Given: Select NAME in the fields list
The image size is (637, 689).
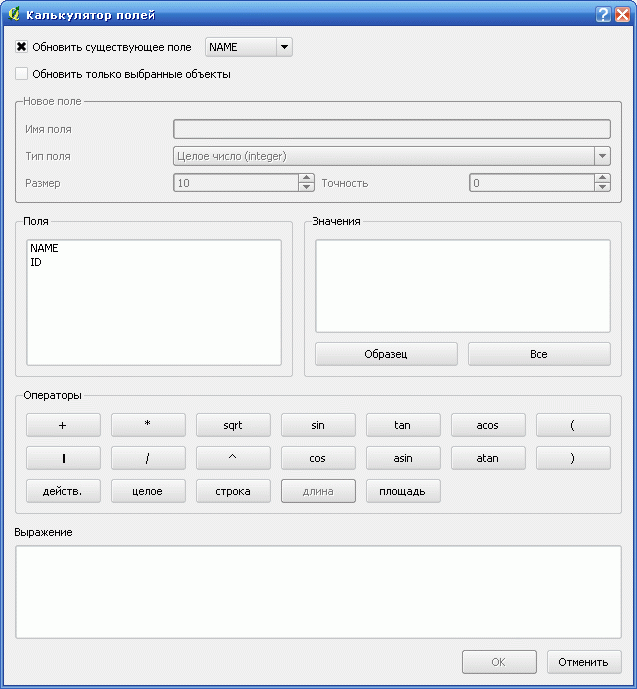Looking at the screenshot, I should coord(44,248).
